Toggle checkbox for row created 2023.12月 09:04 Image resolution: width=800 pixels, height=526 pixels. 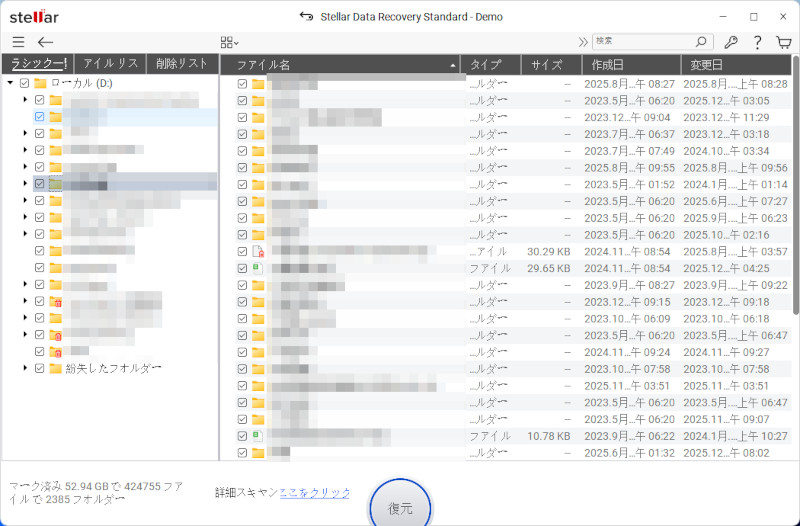point(242,117)
